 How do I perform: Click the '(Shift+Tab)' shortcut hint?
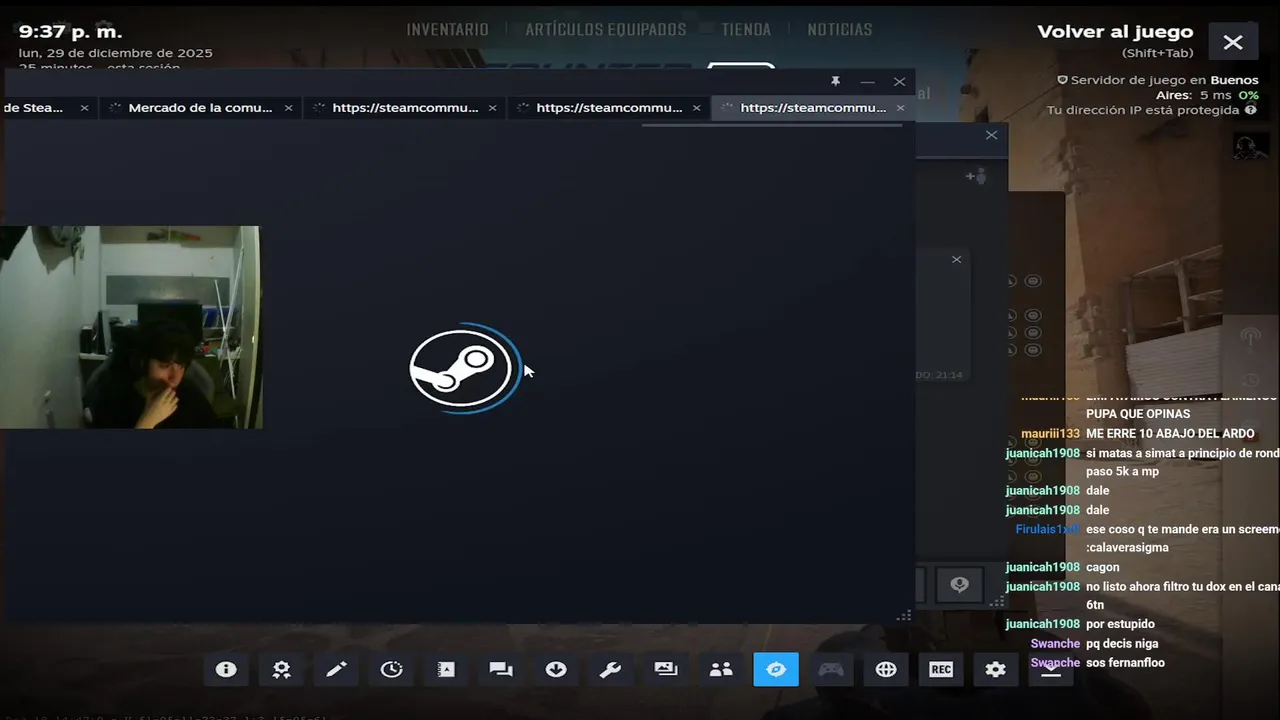click(1157, 53)
